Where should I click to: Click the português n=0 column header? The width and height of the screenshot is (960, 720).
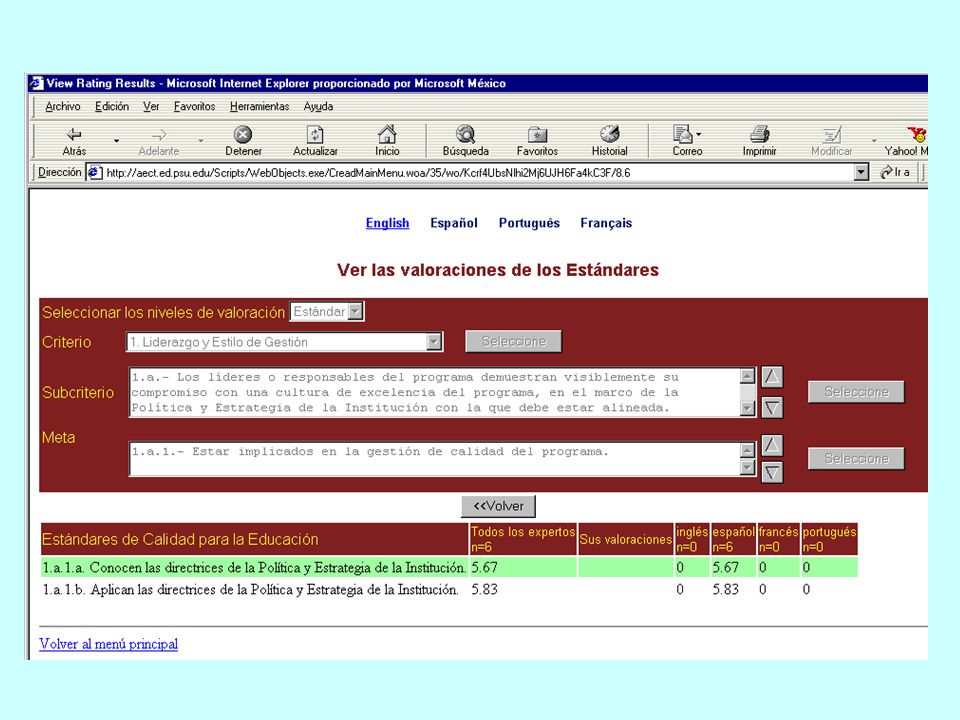coord(830,539)
